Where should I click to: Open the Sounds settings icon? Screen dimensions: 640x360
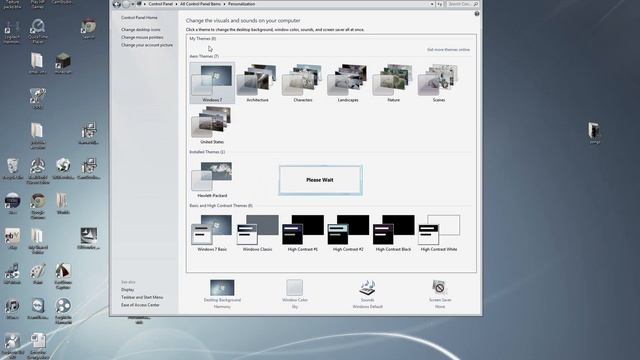[x=367, y=288]
